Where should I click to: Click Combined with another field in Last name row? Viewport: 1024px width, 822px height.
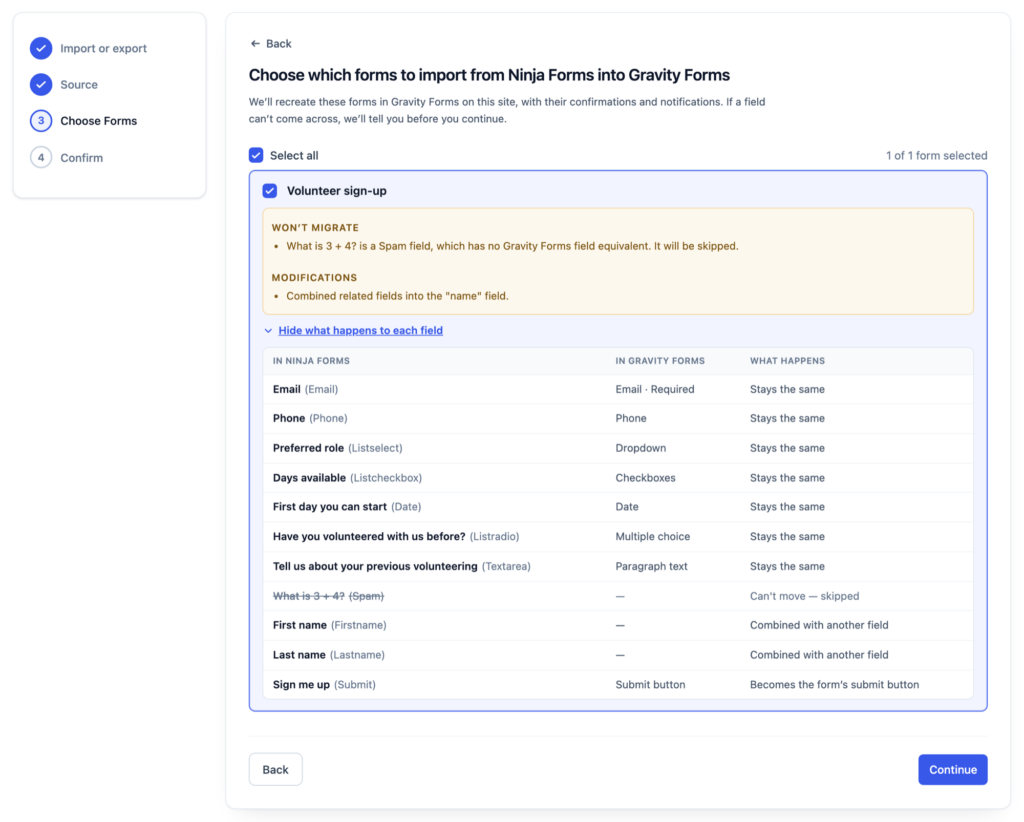pyautogui.click(x=819, y=655)
